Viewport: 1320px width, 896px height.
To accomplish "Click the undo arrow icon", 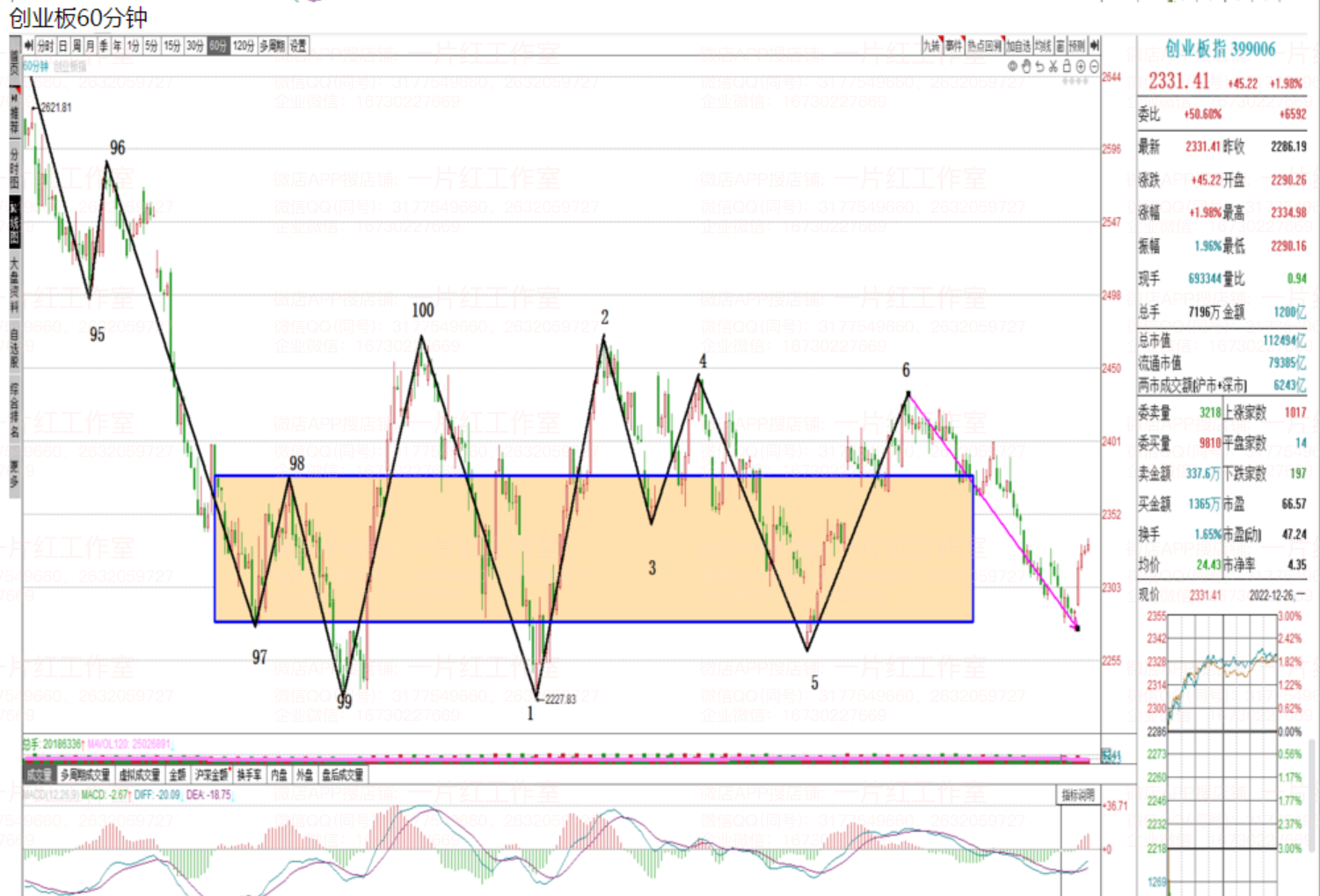I will [x=1039, y=67].
